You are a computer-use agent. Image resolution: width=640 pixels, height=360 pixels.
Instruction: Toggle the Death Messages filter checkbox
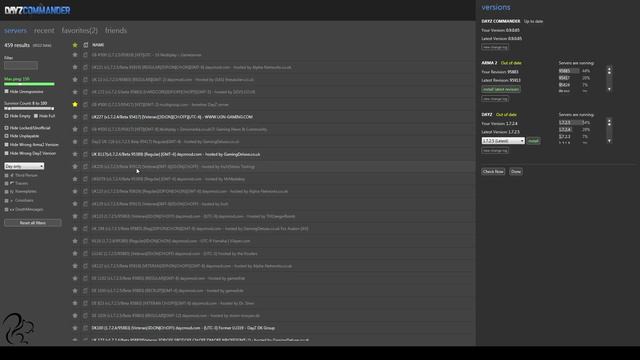pyautogui.click(x=7, y=209)
